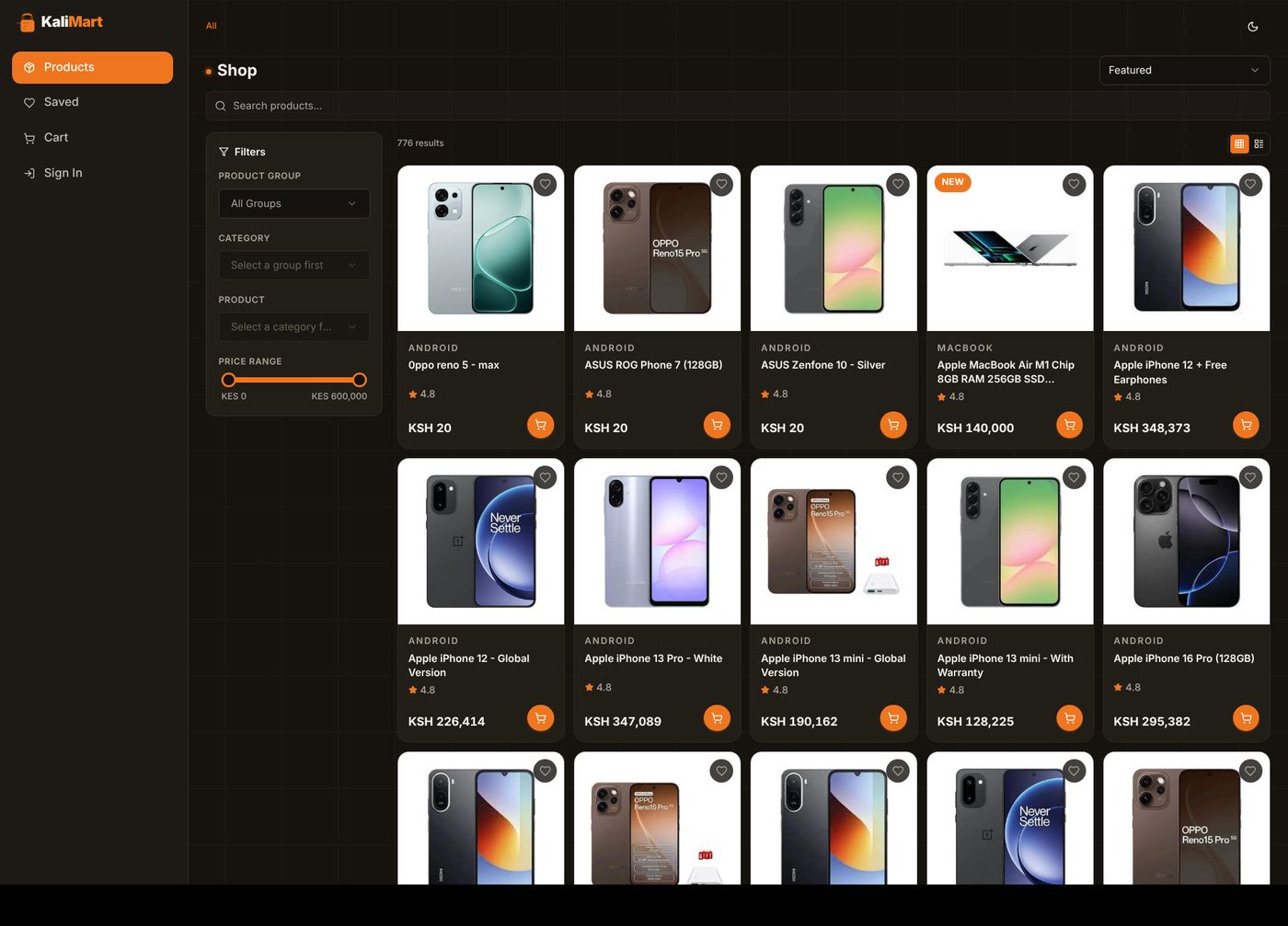Open the Product select dropdown
The image size is (1288, 926).
[x=293, y=326]
